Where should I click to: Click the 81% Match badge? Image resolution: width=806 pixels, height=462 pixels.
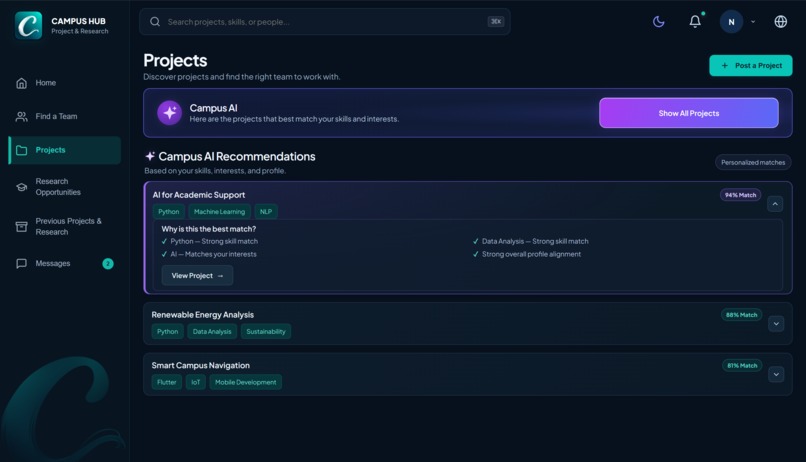click(742, 366)
